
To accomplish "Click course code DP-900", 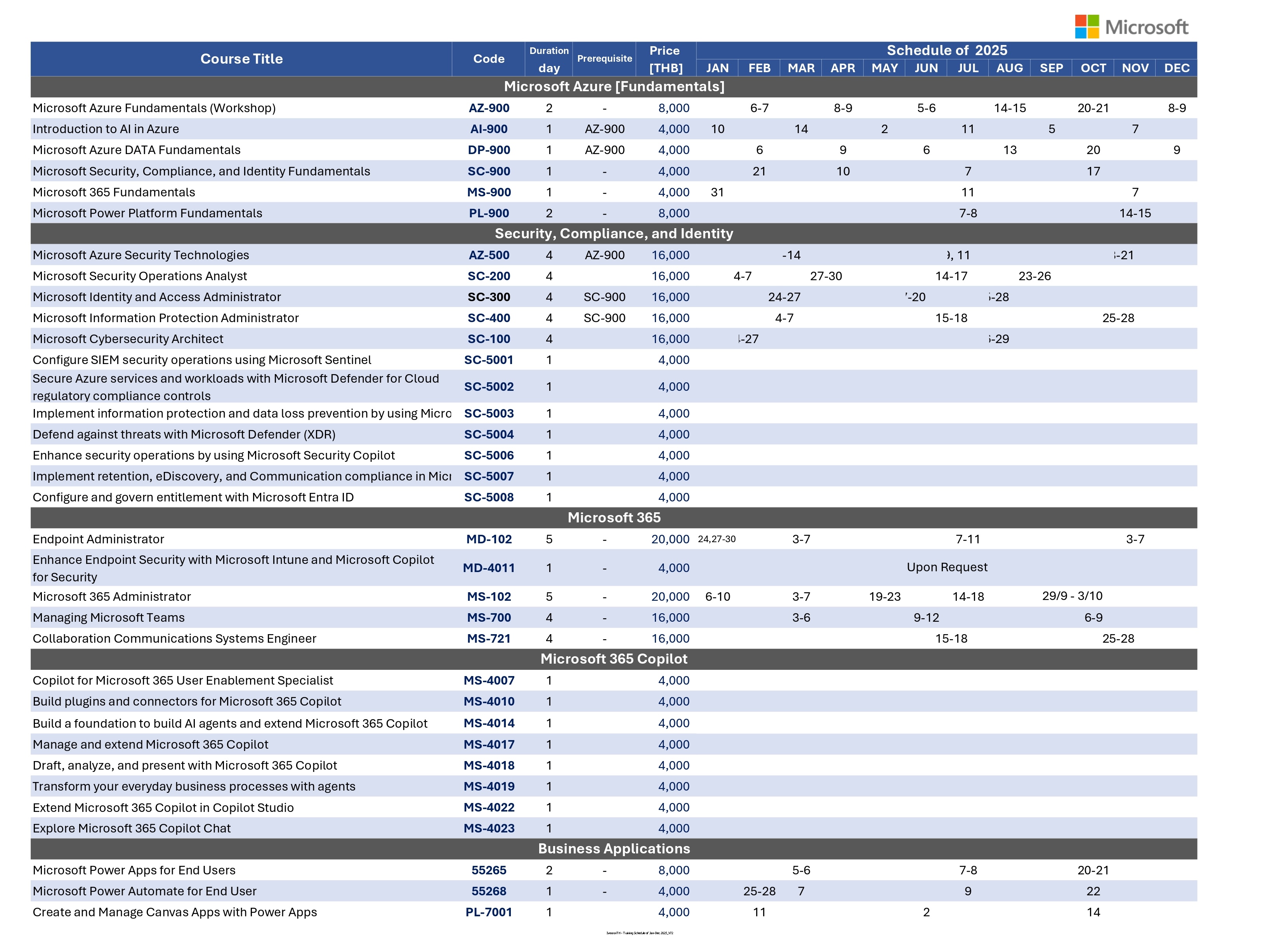I will [x=489, y=150].
